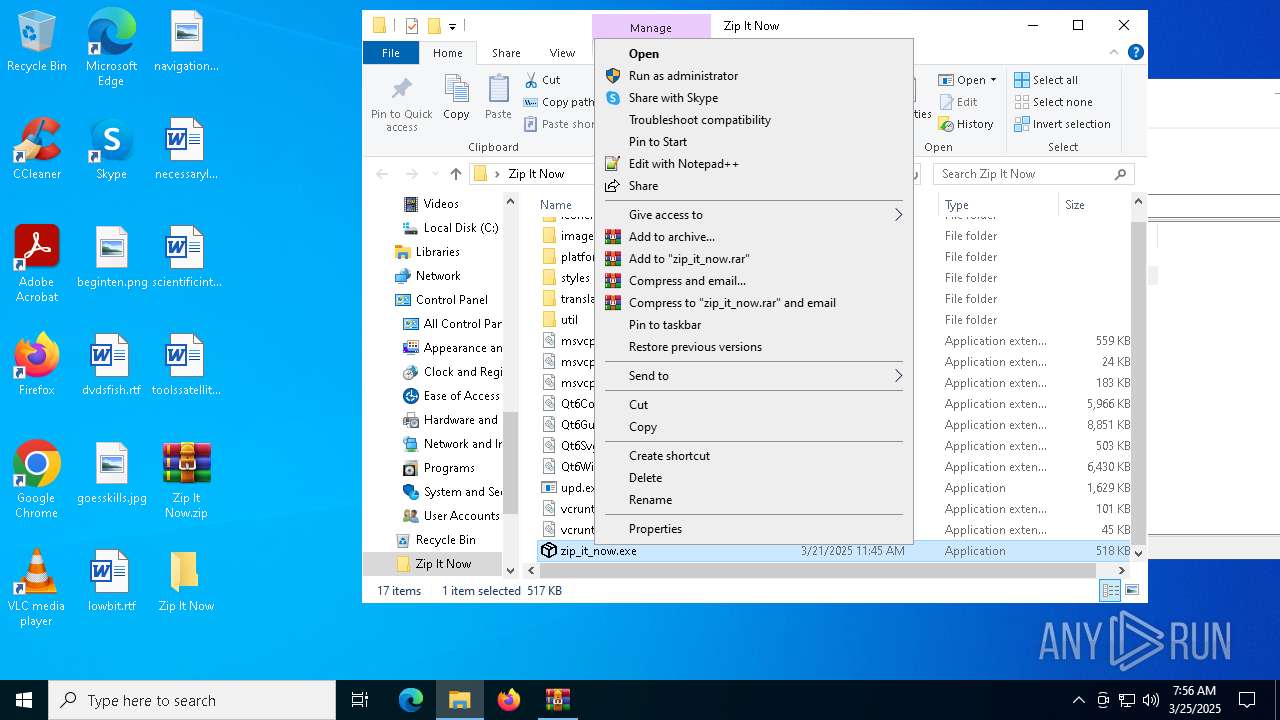The image size is (1280, 720).
Task: Switch to the View ribbon tab
Action: (562, 53)
